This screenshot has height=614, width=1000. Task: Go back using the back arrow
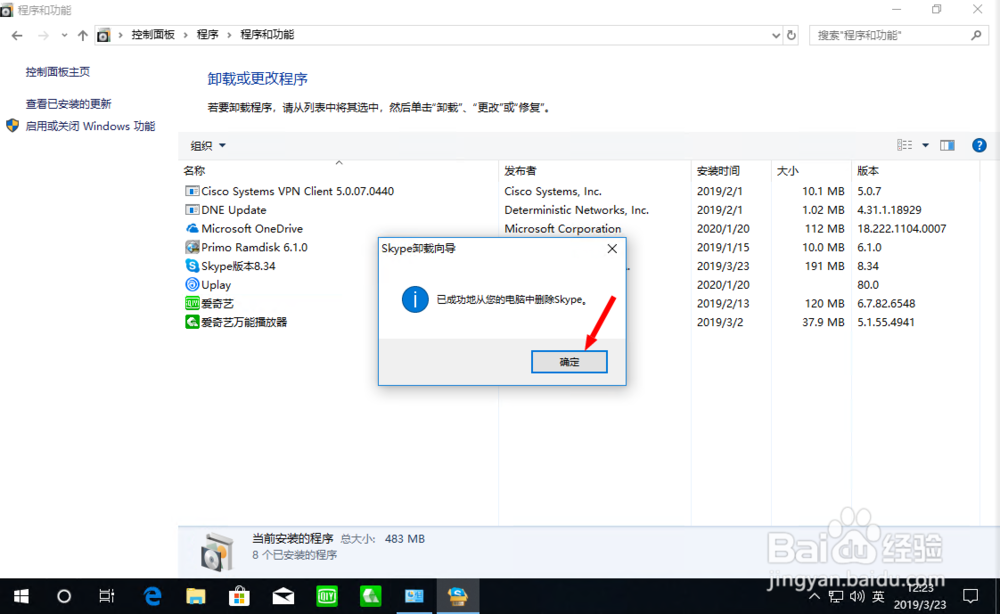(x=17, y=35)
